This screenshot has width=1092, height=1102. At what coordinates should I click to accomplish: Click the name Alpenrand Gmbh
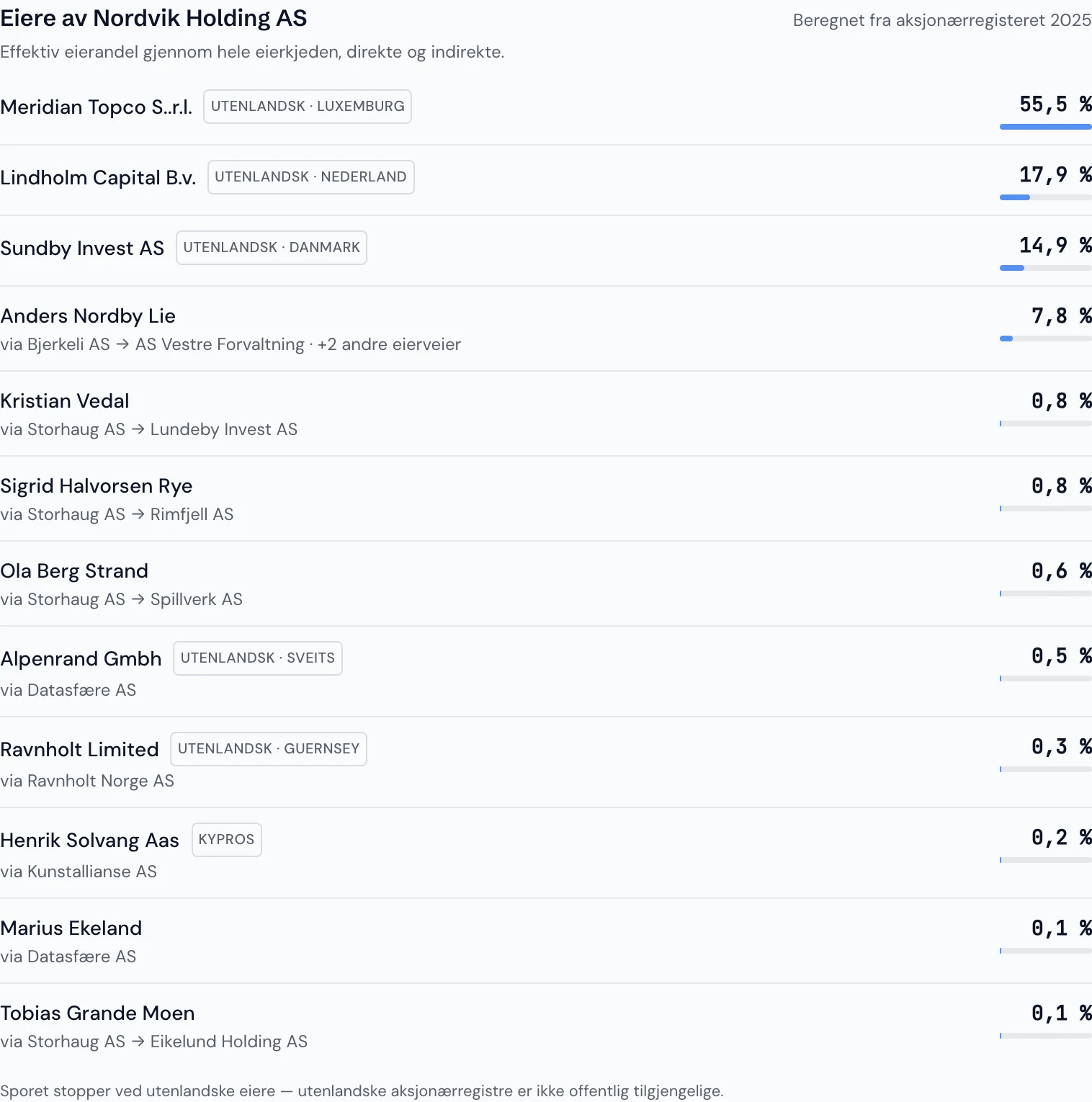pos(81,658)
